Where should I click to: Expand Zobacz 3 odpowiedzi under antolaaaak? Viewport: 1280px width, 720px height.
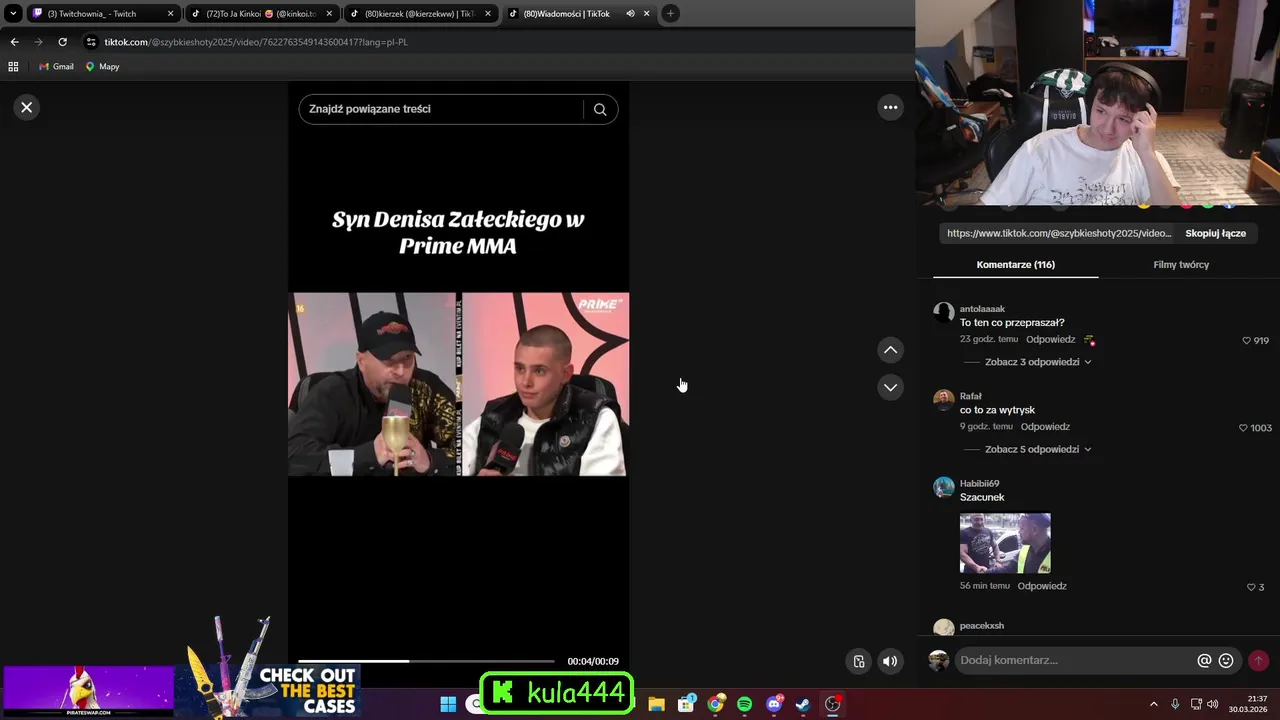pos(1038,362)
